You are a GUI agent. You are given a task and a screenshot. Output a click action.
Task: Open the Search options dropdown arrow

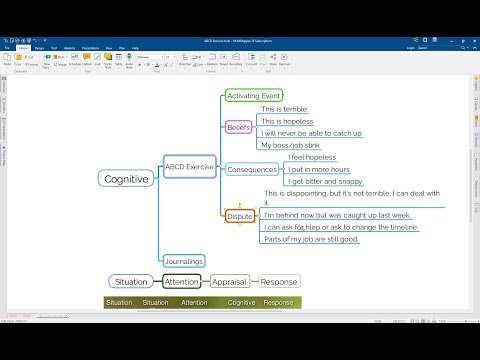coord(467,48)
